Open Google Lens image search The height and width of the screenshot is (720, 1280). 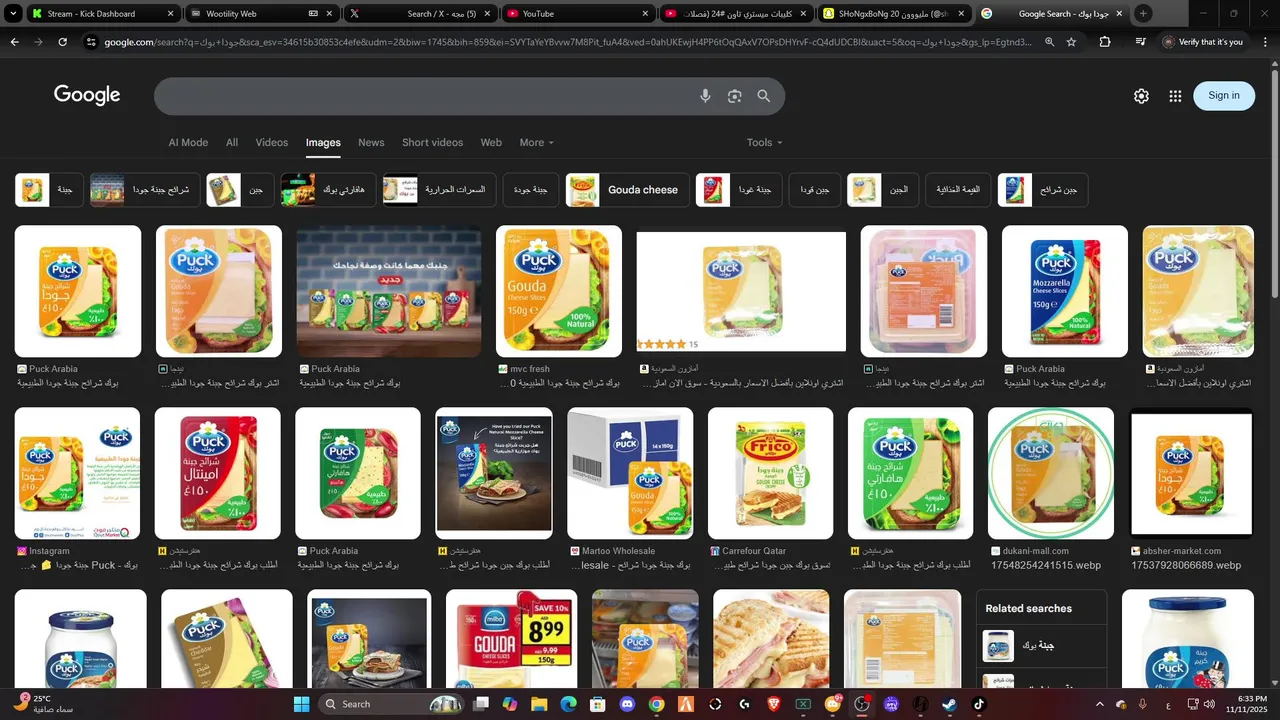pyautogui.click(x=735, y=96)
